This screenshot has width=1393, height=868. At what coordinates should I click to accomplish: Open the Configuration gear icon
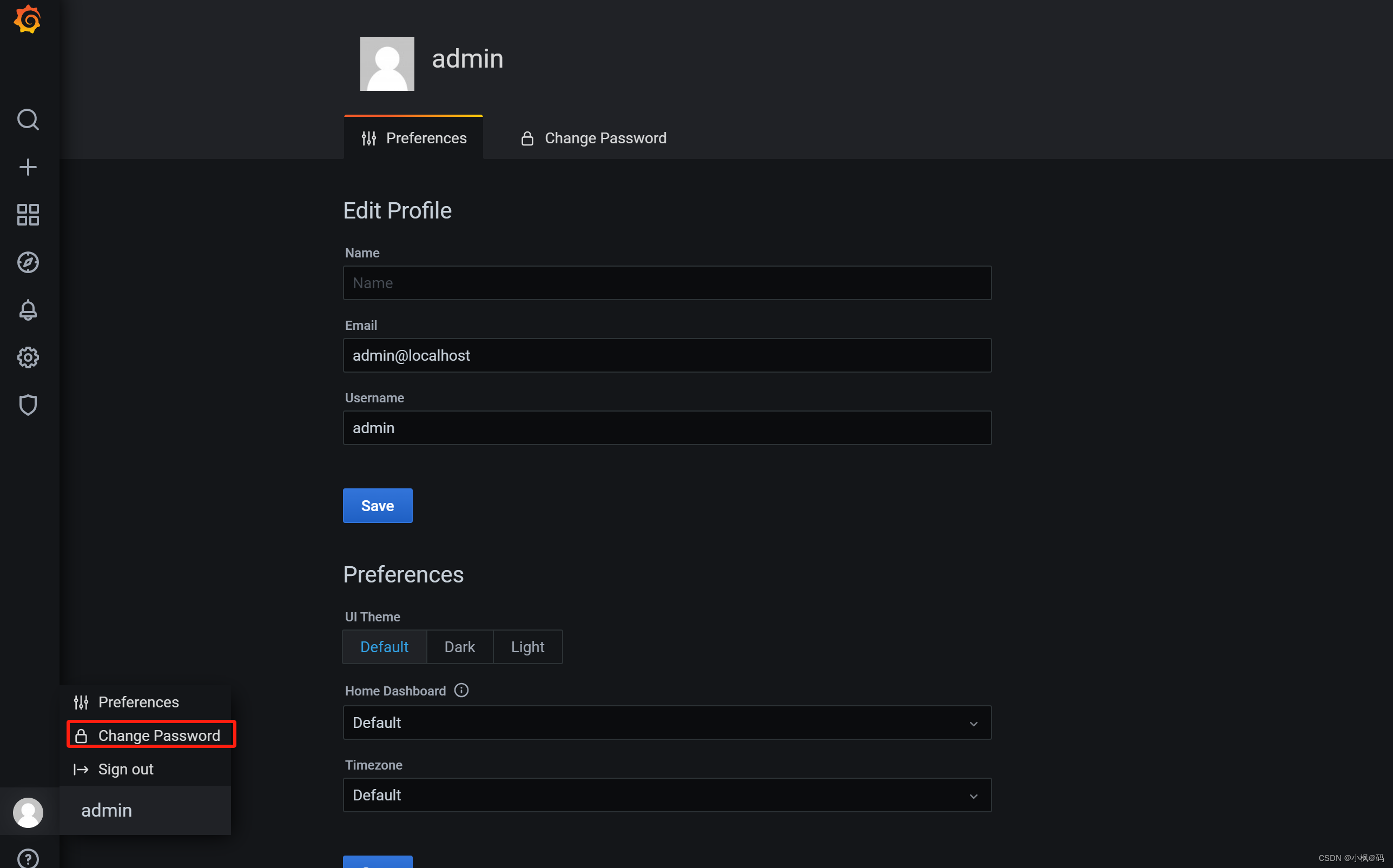(x=28, y=357)
